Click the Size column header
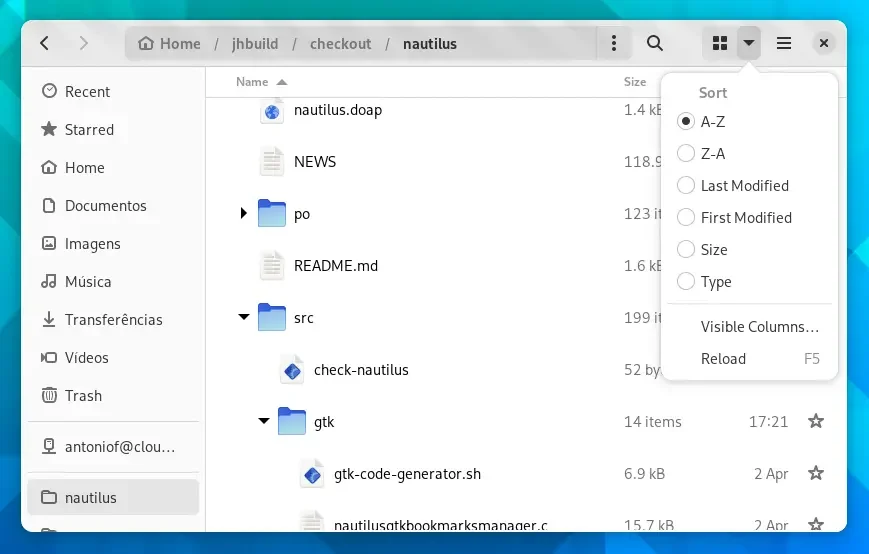The height and width of the screenshot is (554, 869). (635, 82)
